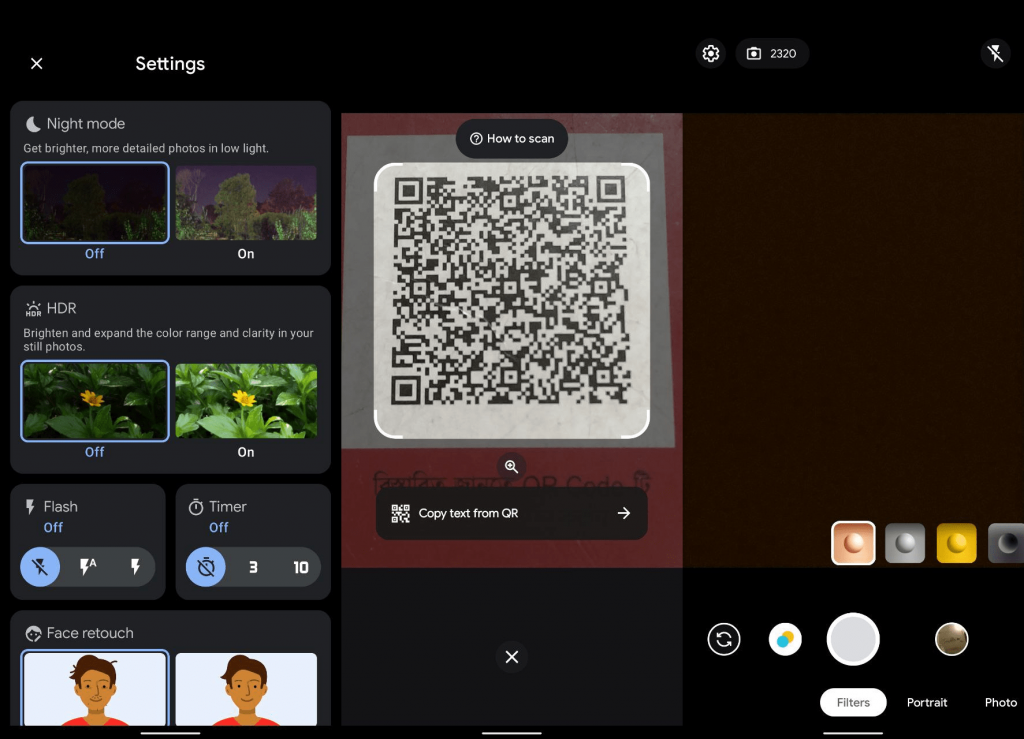Click the QR code icon on Copy card
This screenshot has height=739, width=1024.
pyautogui.click(x=400, y=513)
